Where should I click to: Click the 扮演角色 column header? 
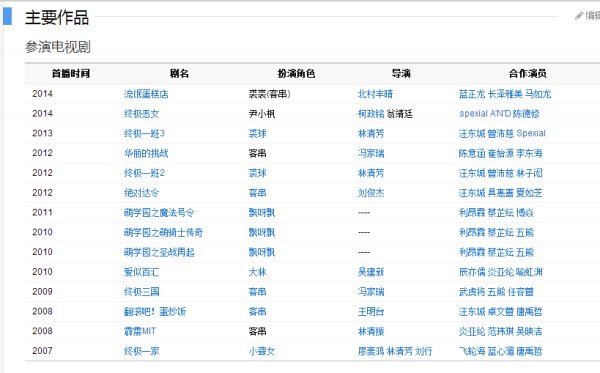296,73
